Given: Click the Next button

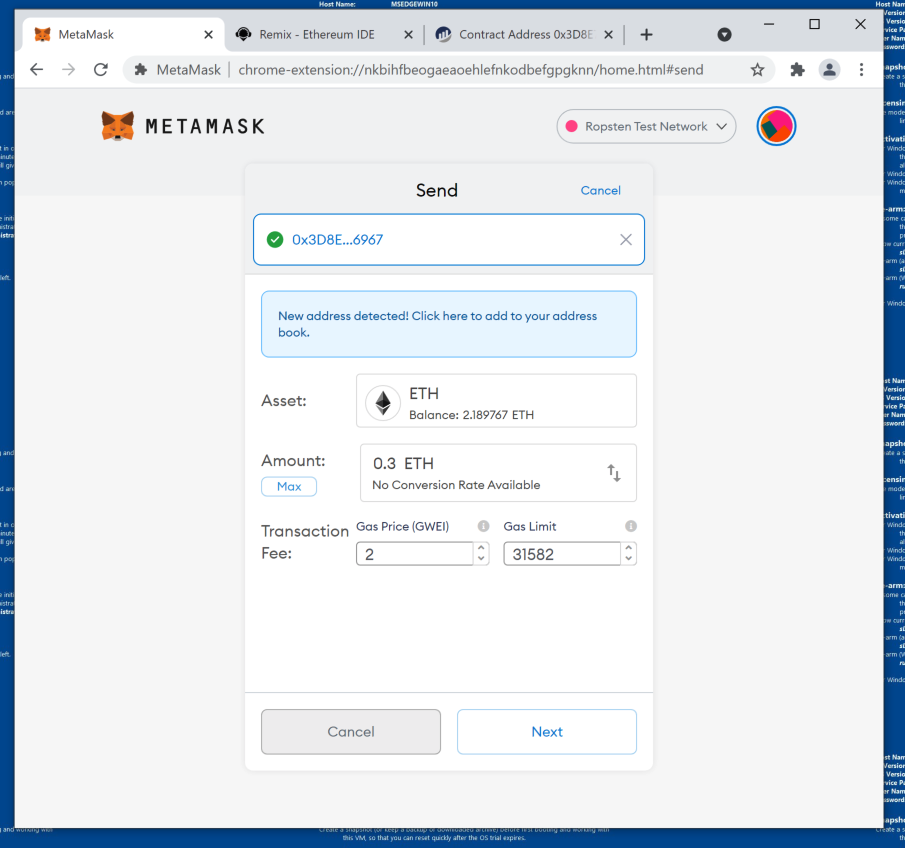Looking at the screenshot, I should (x=547, y=731).
